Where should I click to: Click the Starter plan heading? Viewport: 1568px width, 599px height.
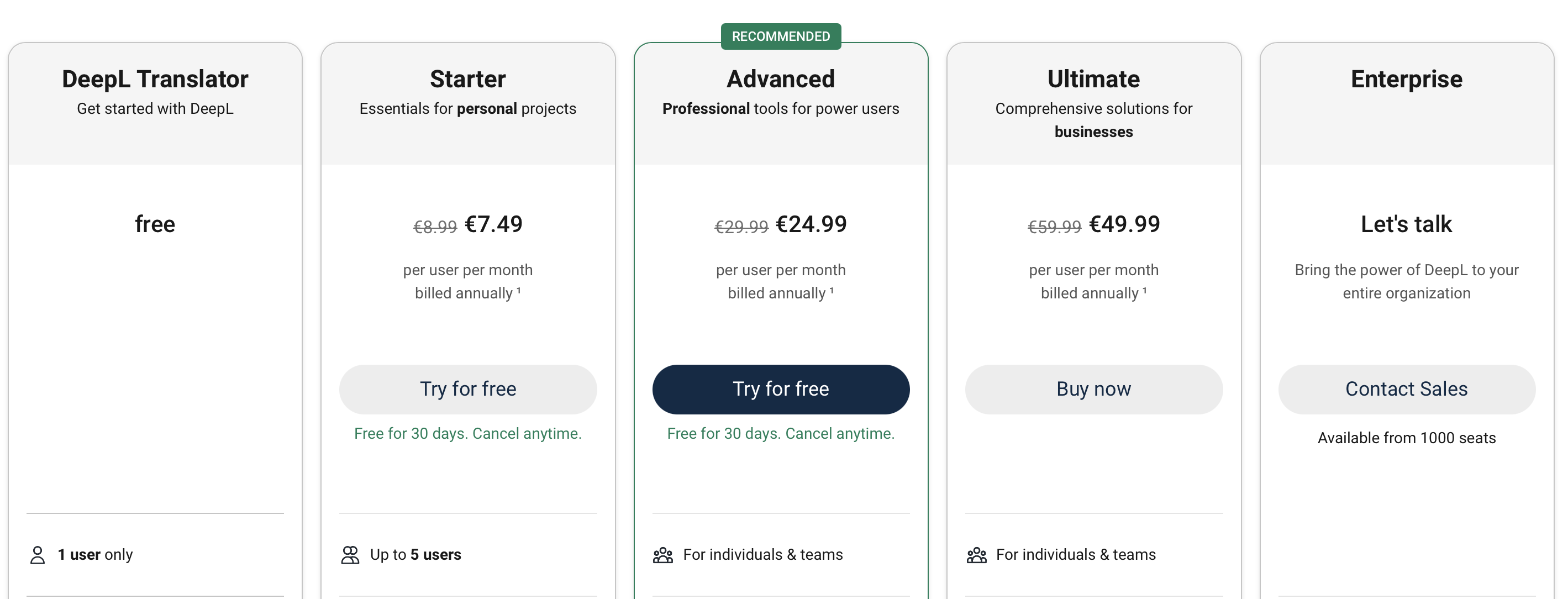[467, 79]
